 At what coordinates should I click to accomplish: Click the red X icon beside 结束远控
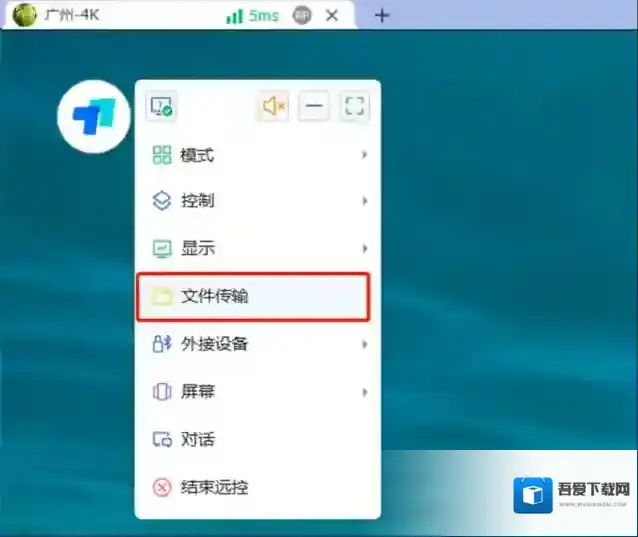pos(162,487)
